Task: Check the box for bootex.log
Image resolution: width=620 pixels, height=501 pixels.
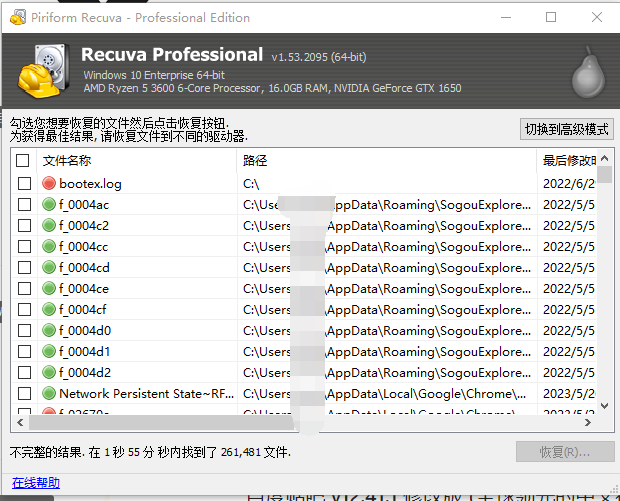Action: (25, 183)
